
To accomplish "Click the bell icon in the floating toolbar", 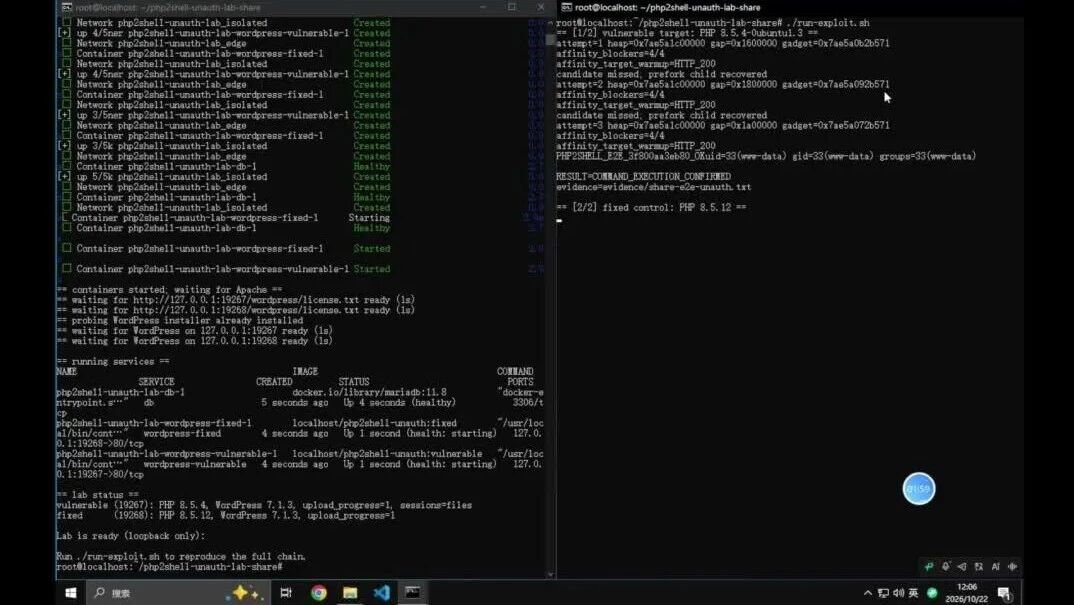I will click(946, 567).
